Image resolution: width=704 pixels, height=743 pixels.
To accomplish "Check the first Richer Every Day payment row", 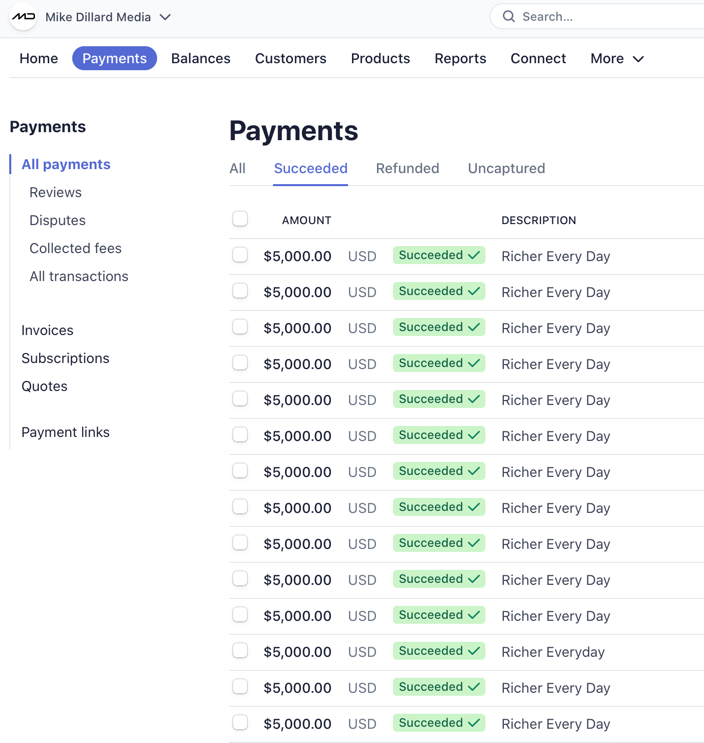I will (240, 255).
